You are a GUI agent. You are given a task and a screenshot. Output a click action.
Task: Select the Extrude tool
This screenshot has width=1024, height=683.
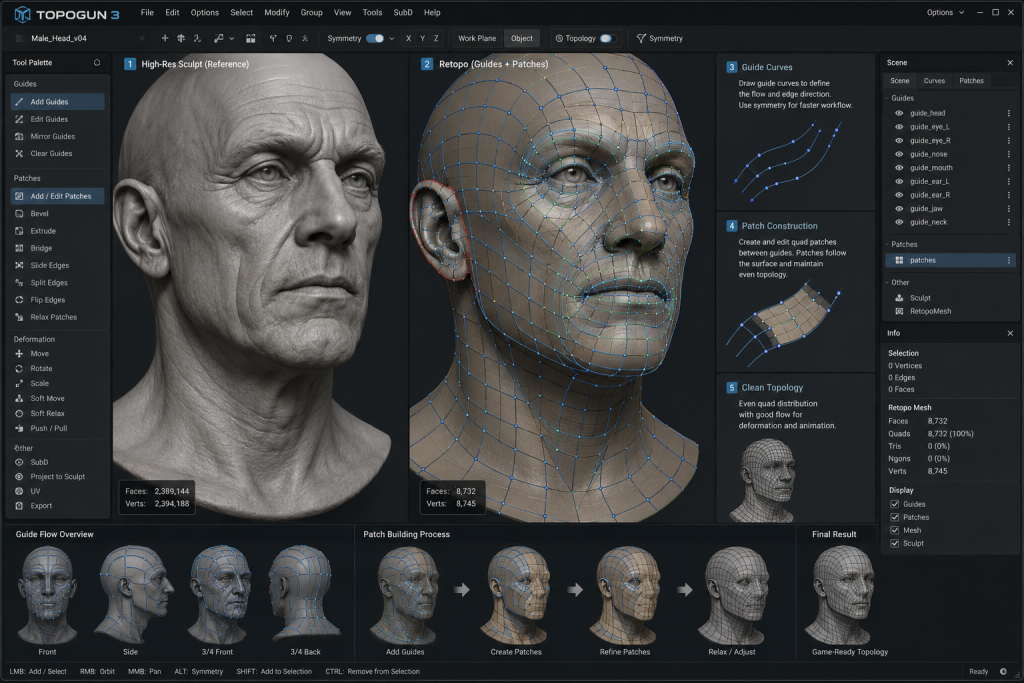(57, 231)
